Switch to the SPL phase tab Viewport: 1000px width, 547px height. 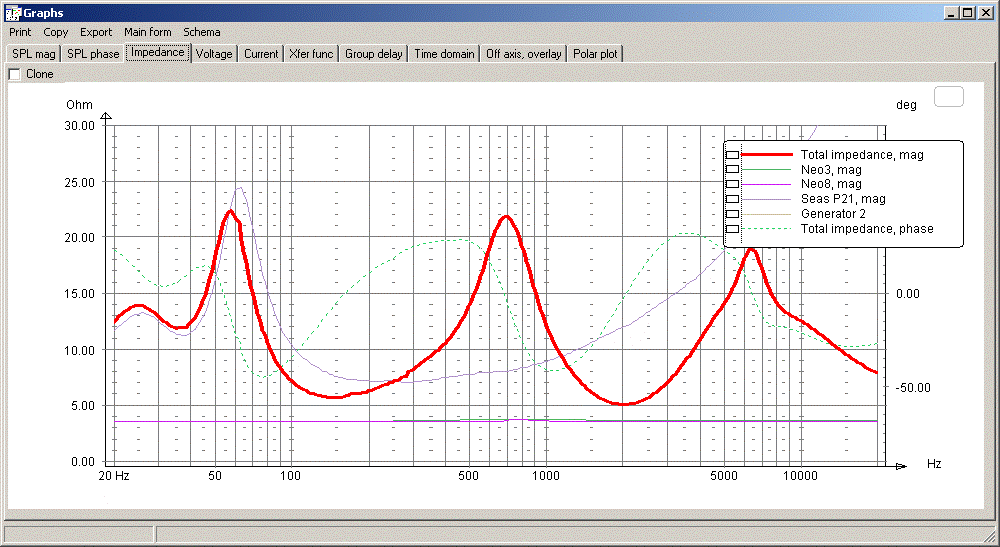point(93,54)
